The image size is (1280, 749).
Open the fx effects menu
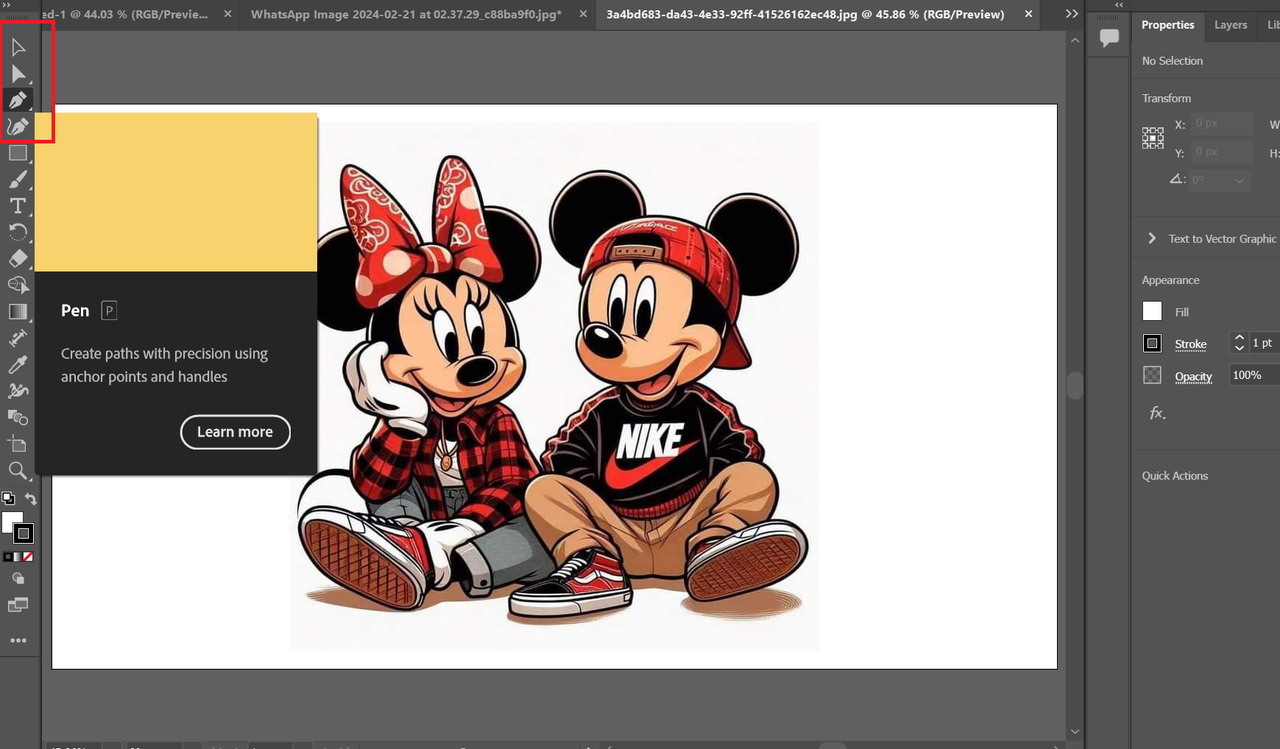(x=1157, y=412)
